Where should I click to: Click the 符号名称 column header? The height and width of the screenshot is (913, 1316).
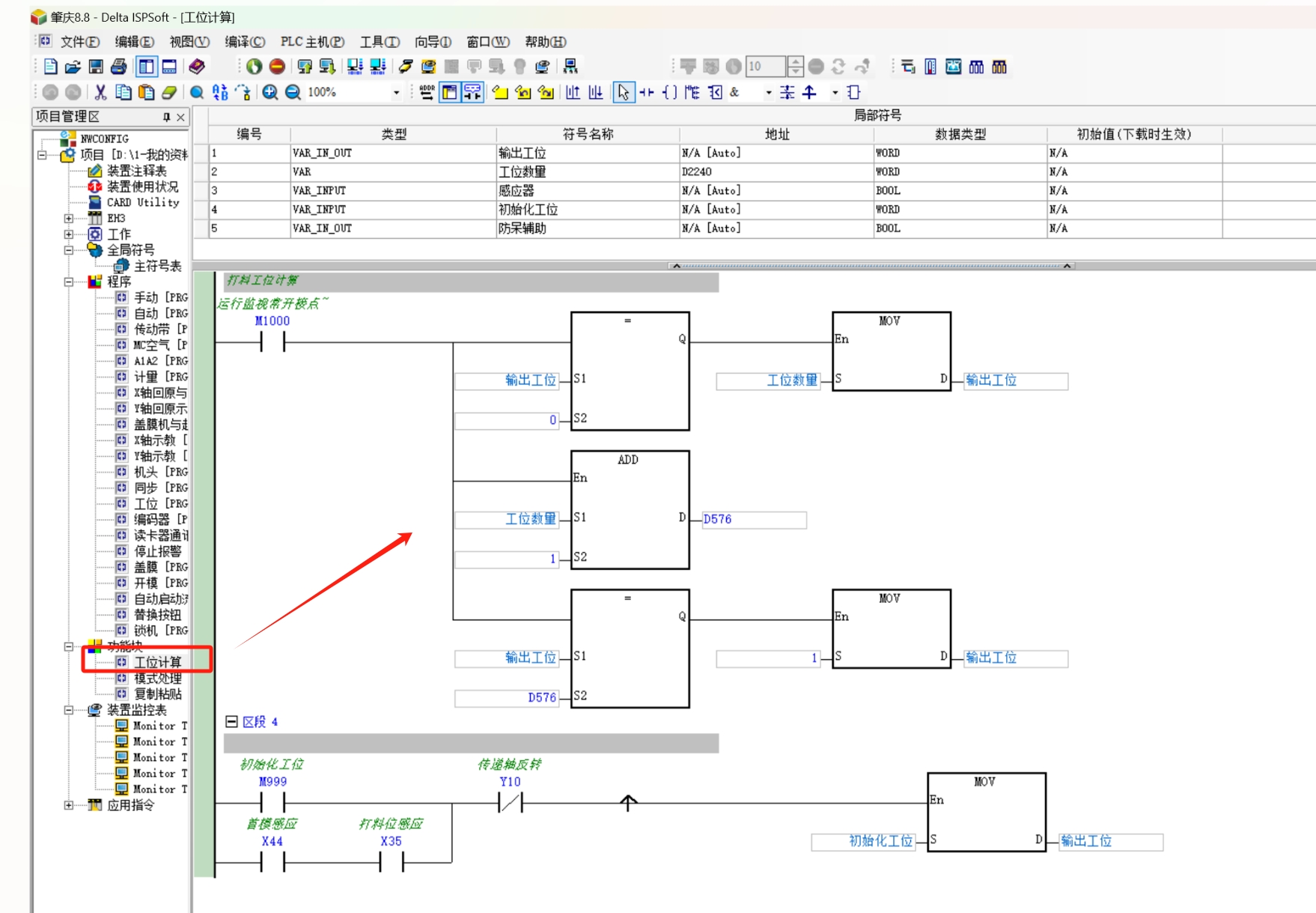(x=588, y=134)
